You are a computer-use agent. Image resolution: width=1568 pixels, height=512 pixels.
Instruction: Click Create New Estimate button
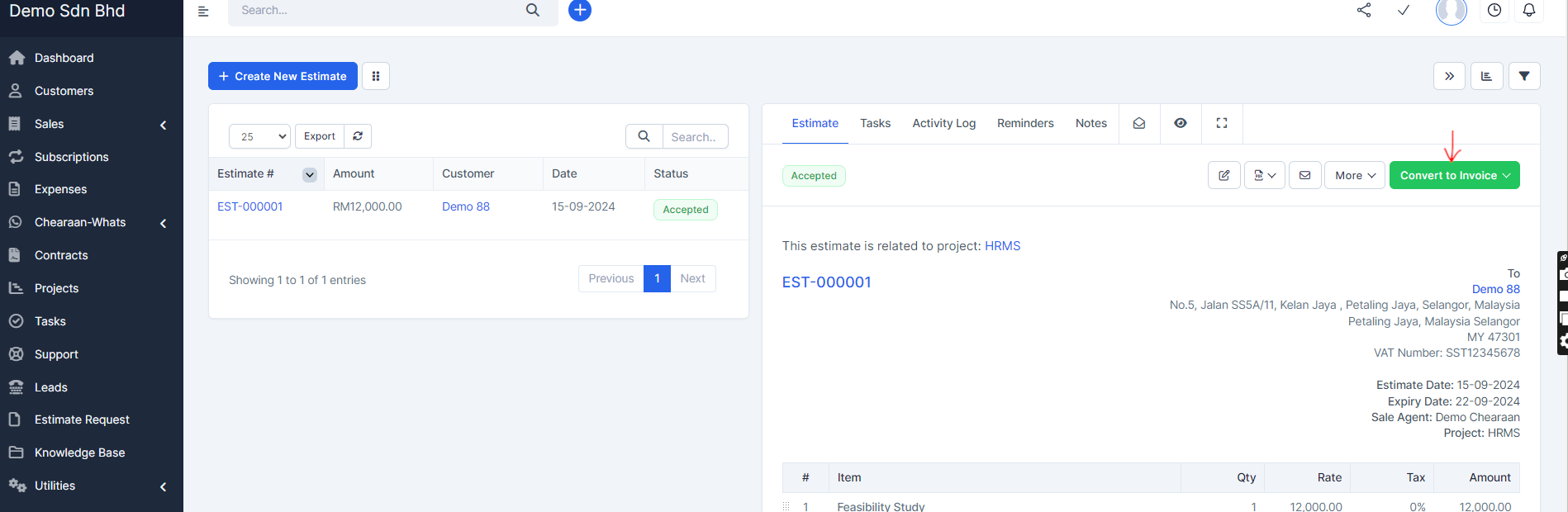[283, 76]
